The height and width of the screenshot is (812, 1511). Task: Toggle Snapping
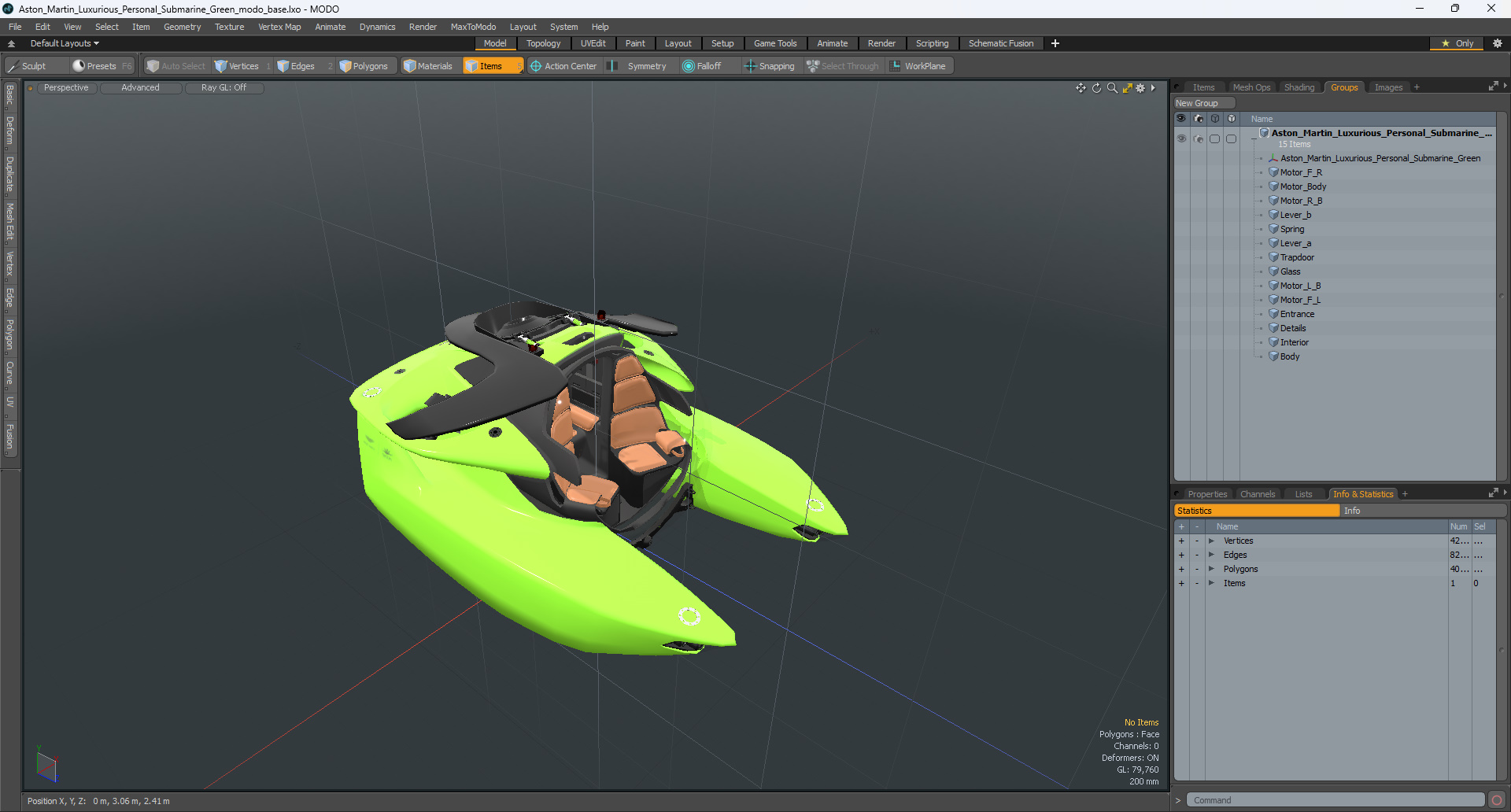coord(770,66)
